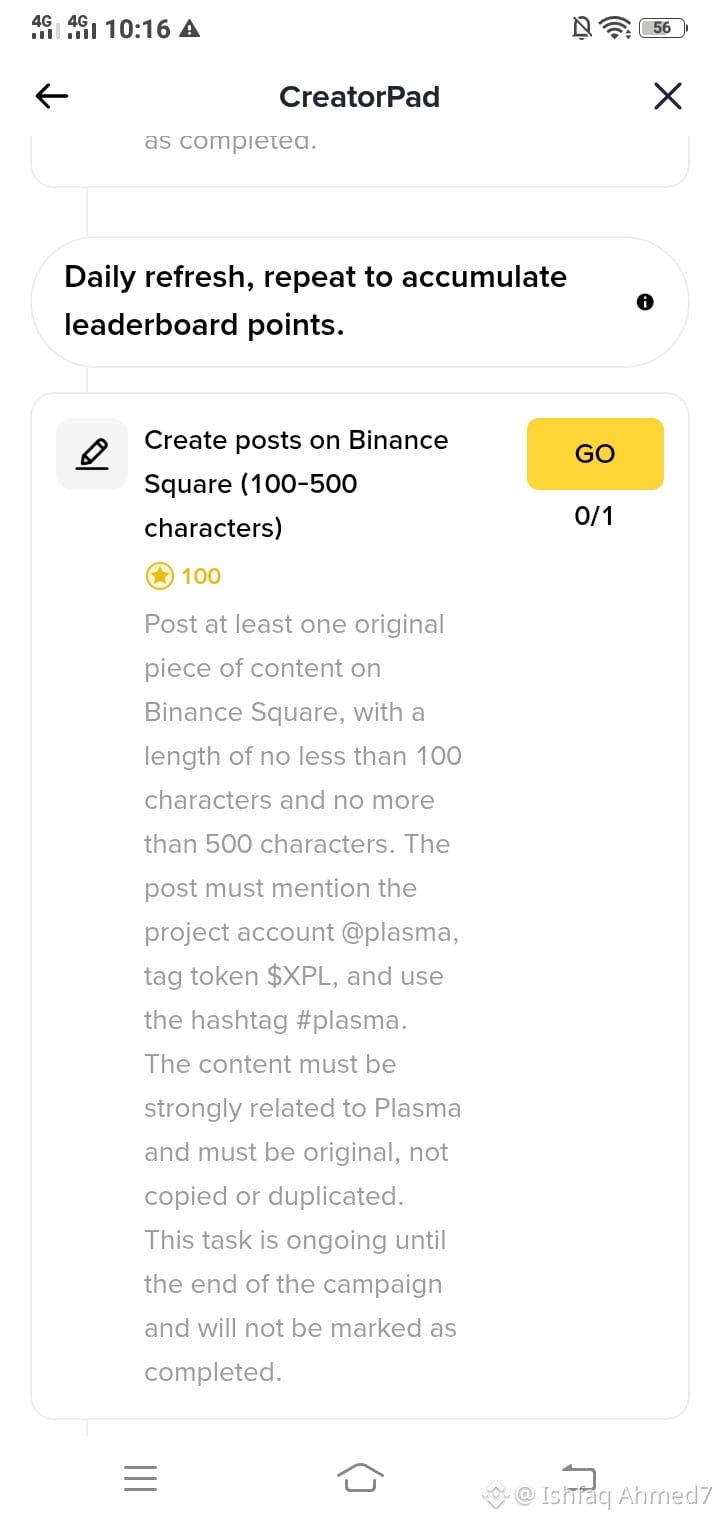Tap the Ishfaq Ahmed7 watermark

[612, 1496]
